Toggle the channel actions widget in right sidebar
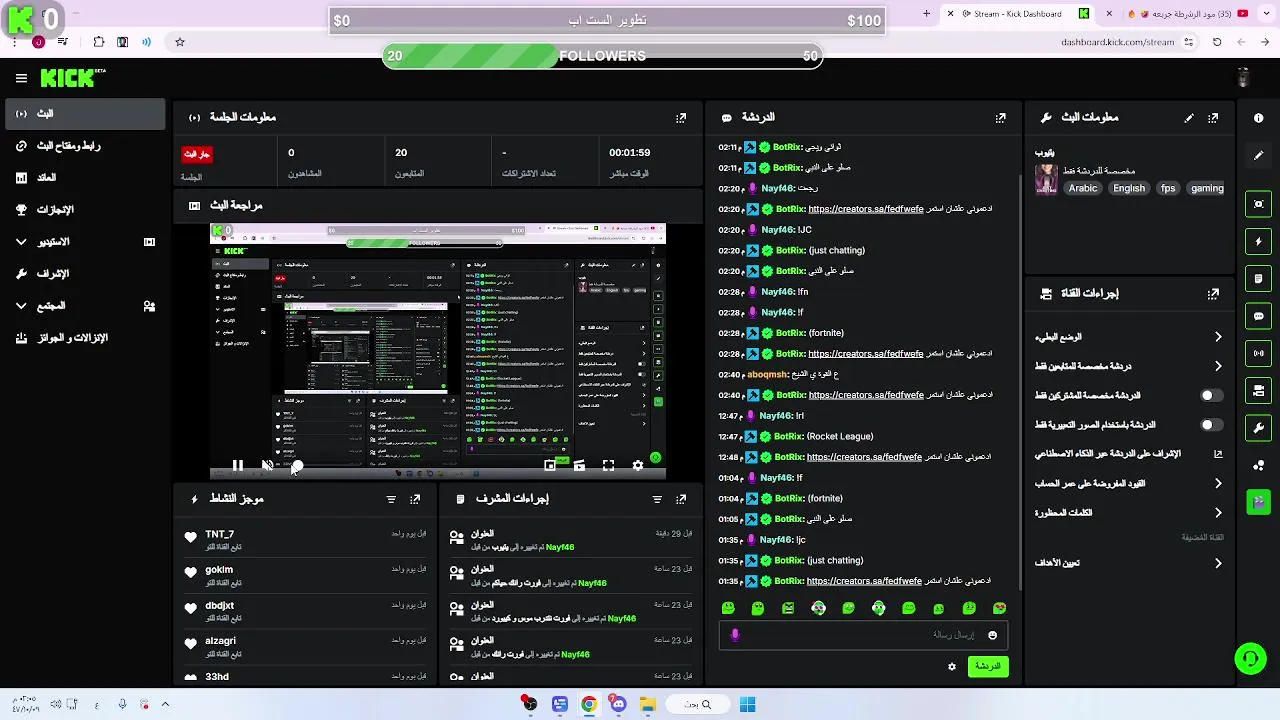1280x720 pixels. (x=1258, y=390)
